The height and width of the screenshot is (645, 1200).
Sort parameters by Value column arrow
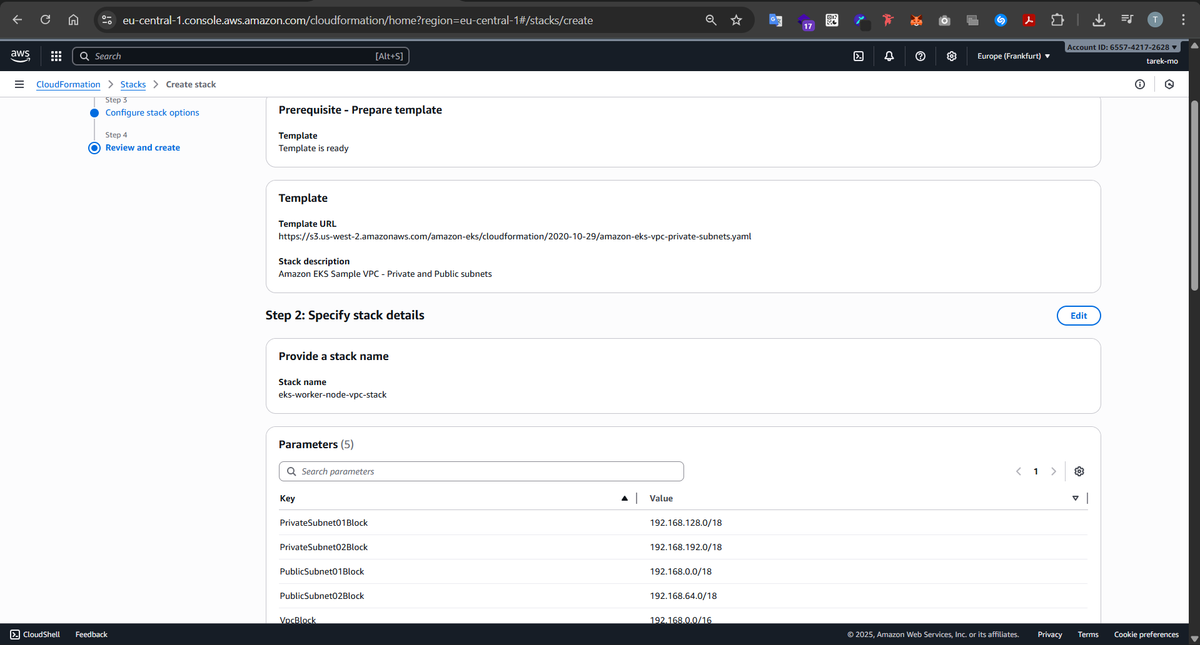click(x=1076, y=498)
